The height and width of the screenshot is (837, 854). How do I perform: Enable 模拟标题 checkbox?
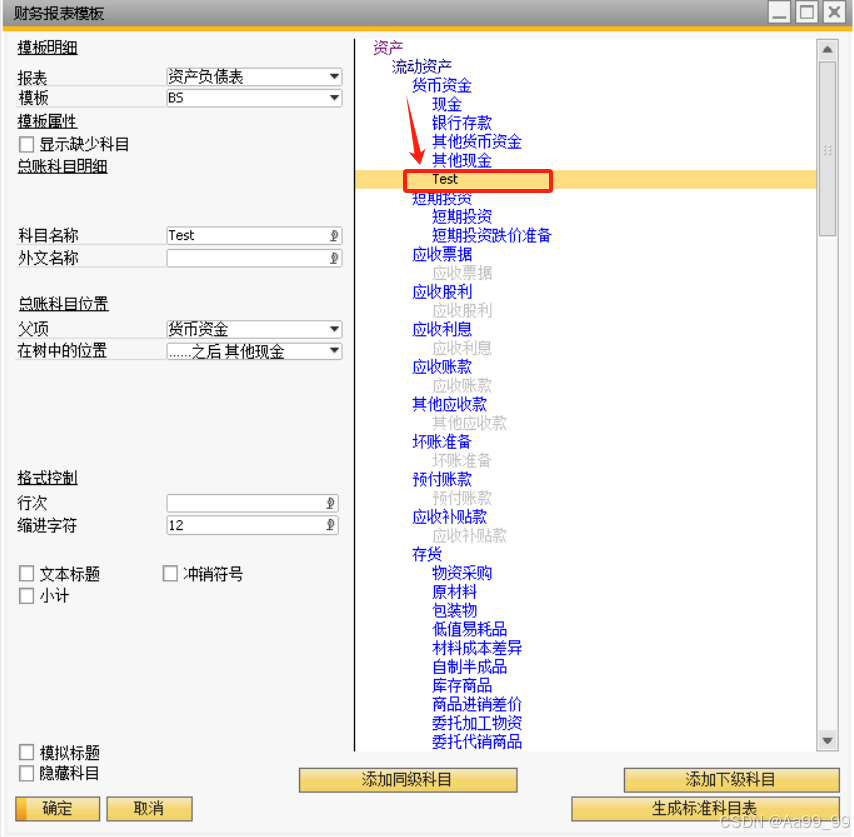click(x=26, y=753)
